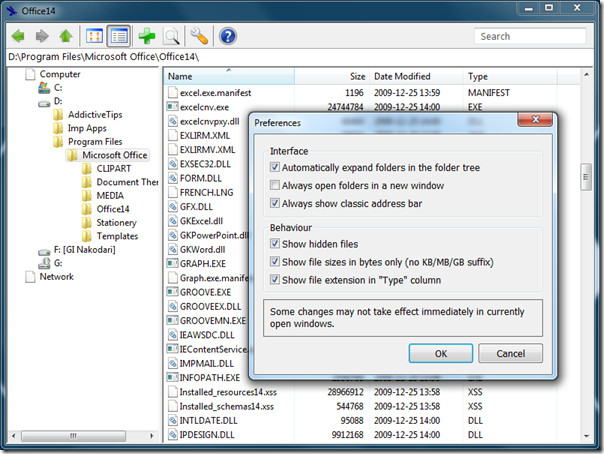Viewport: 604px width, 454px height.
Task: Toggle the Show hidden files checkbox
Action: (x=275, y=244)
